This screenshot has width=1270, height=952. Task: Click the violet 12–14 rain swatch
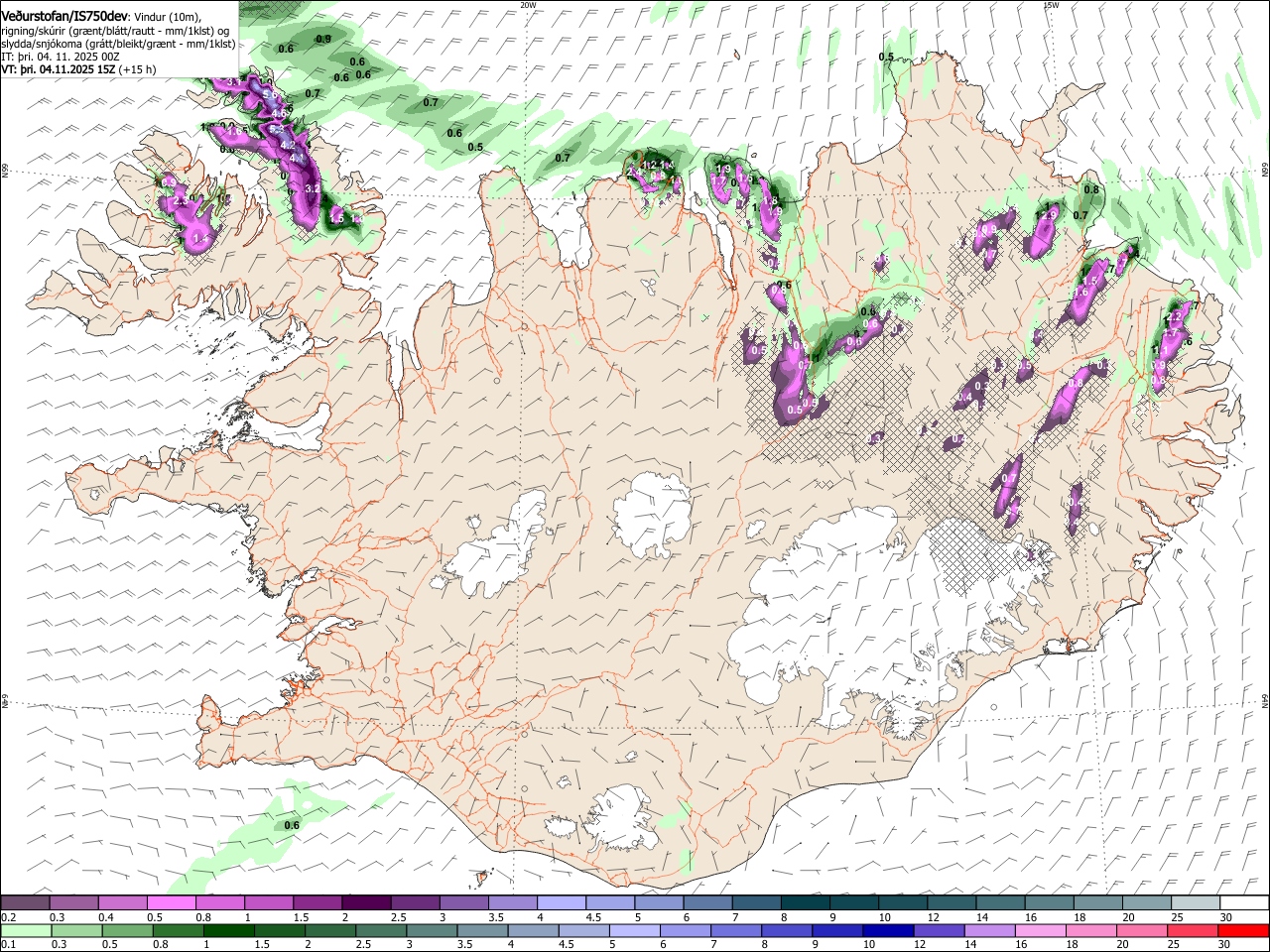coord(940,930)
